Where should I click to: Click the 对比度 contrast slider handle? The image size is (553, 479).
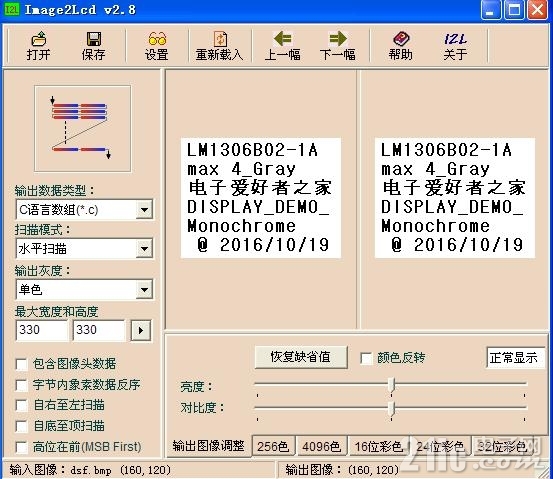(391, 408)
